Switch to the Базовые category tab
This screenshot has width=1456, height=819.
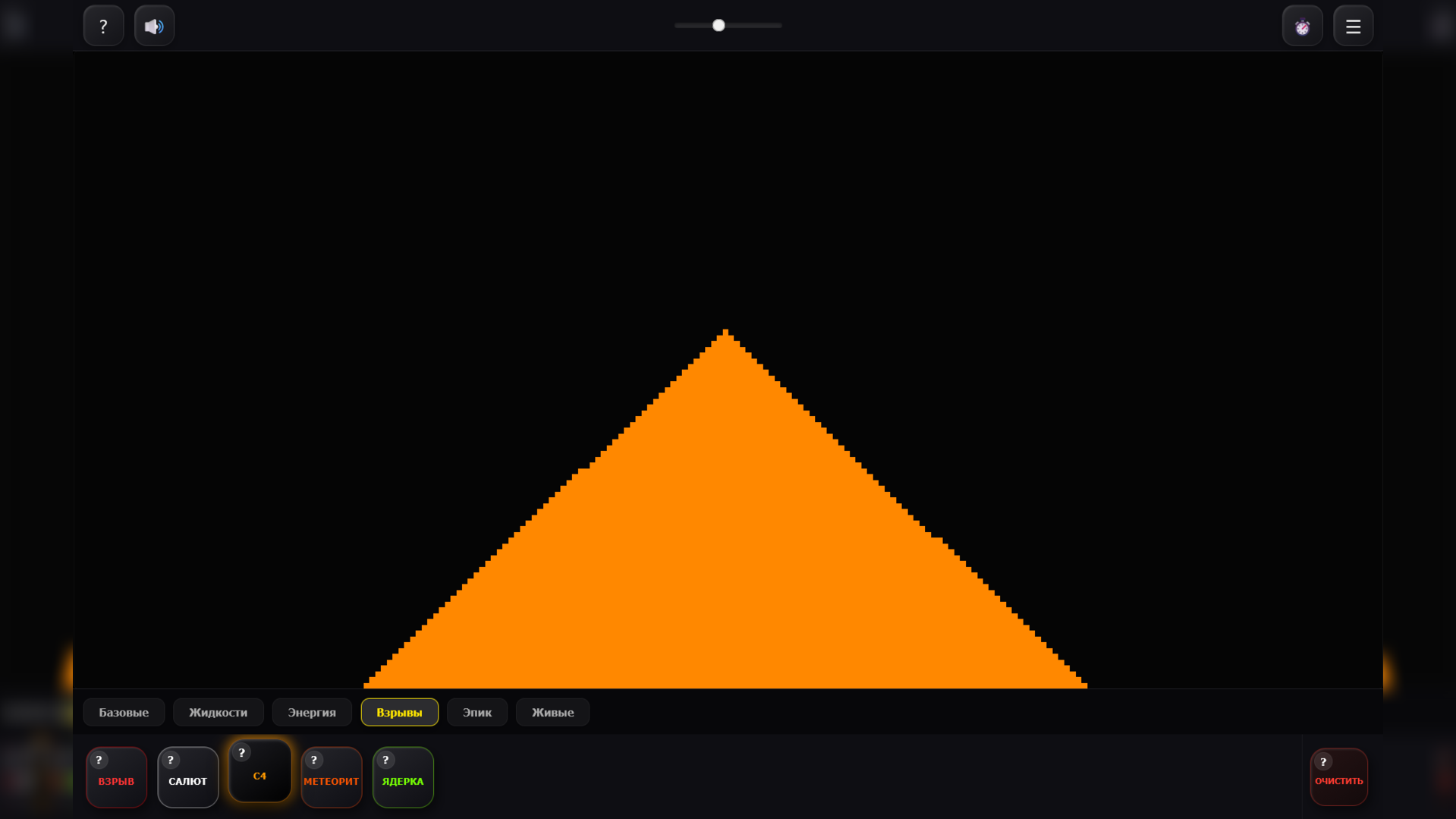coord(123,712)
